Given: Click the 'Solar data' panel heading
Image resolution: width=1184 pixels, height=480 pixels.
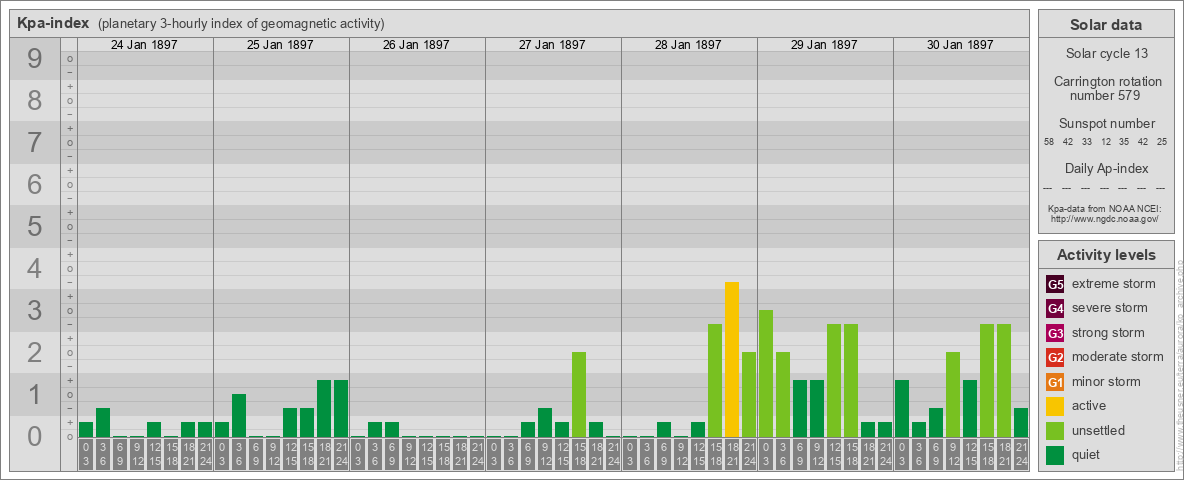Looking at the screenshot, I should (x=1105, y=25).
